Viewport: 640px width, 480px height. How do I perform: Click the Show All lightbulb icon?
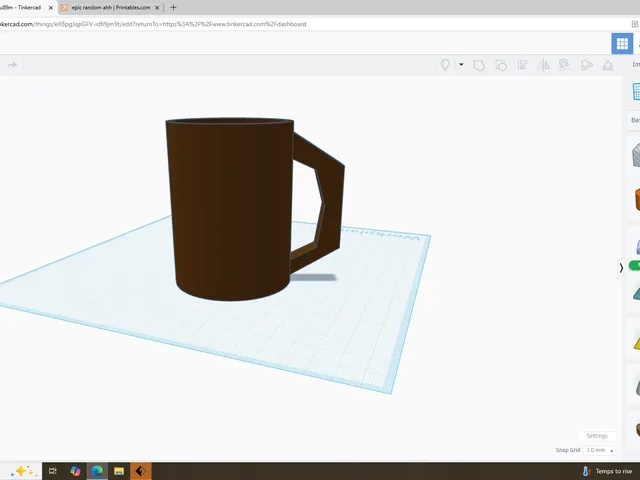tap(445, 65)
